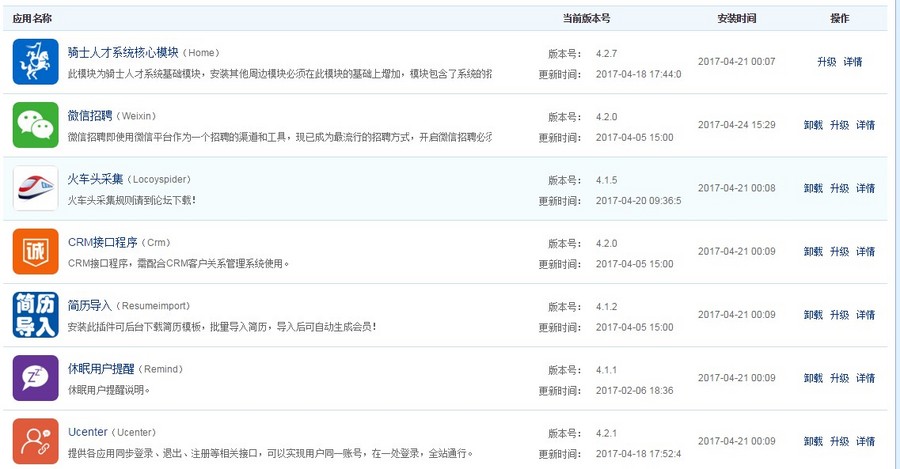The width and height of the screenshot is (900, 469).
Task: Click 详情 for 微信招聘
Action: point(866,125)
